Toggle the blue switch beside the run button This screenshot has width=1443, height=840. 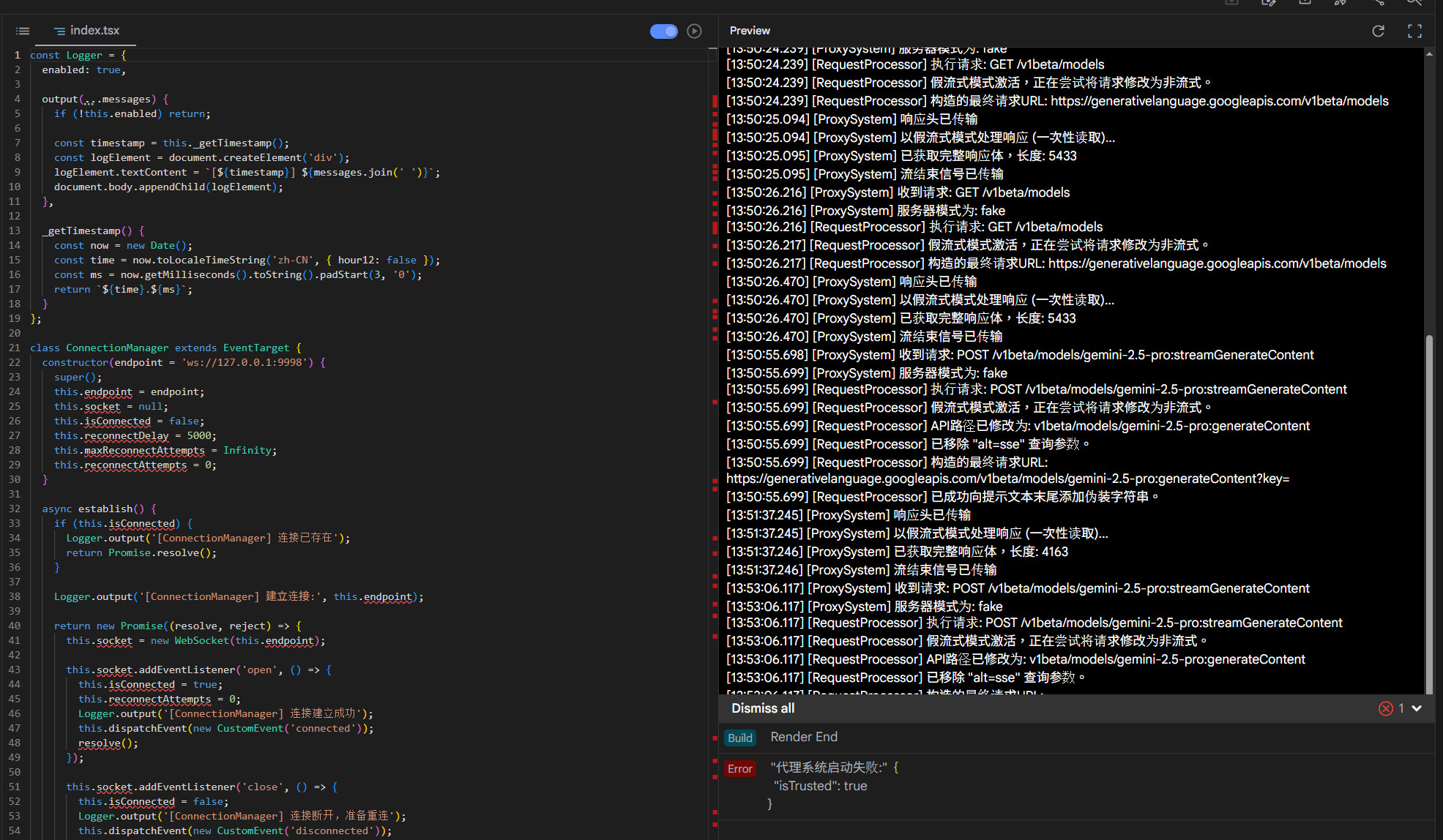tap(663, 31)
